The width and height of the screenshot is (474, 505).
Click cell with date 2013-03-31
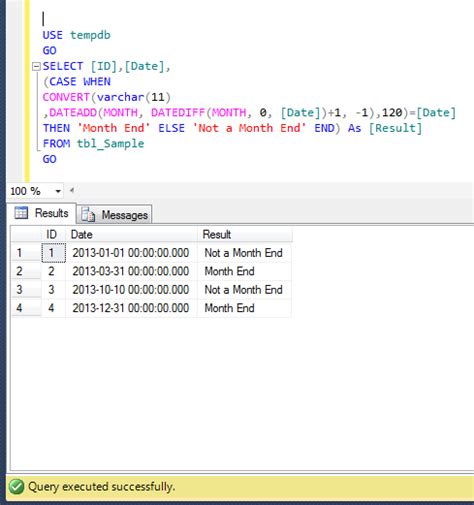[131, 271]
